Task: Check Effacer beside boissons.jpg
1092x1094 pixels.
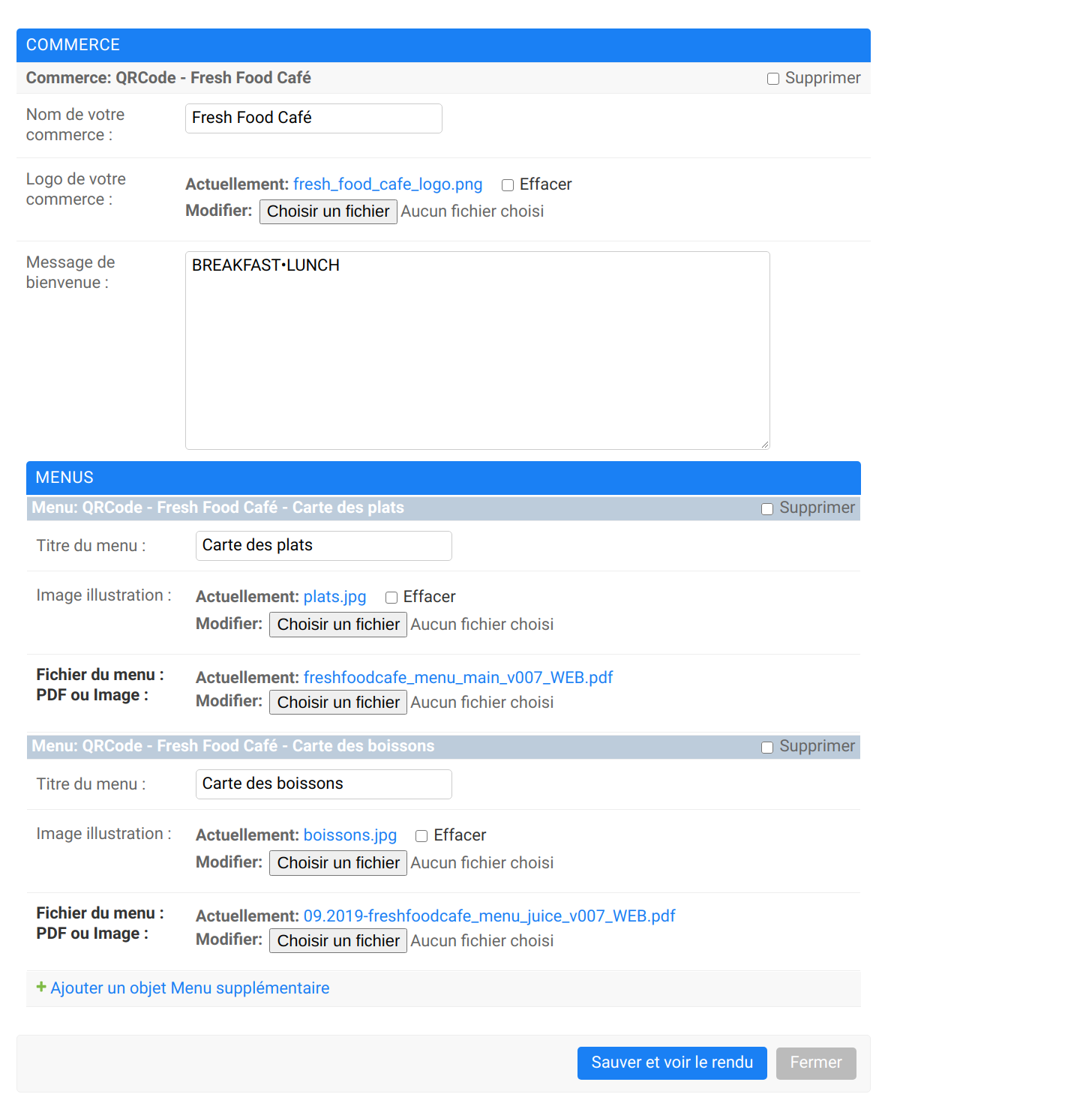Action: point(421,836)
